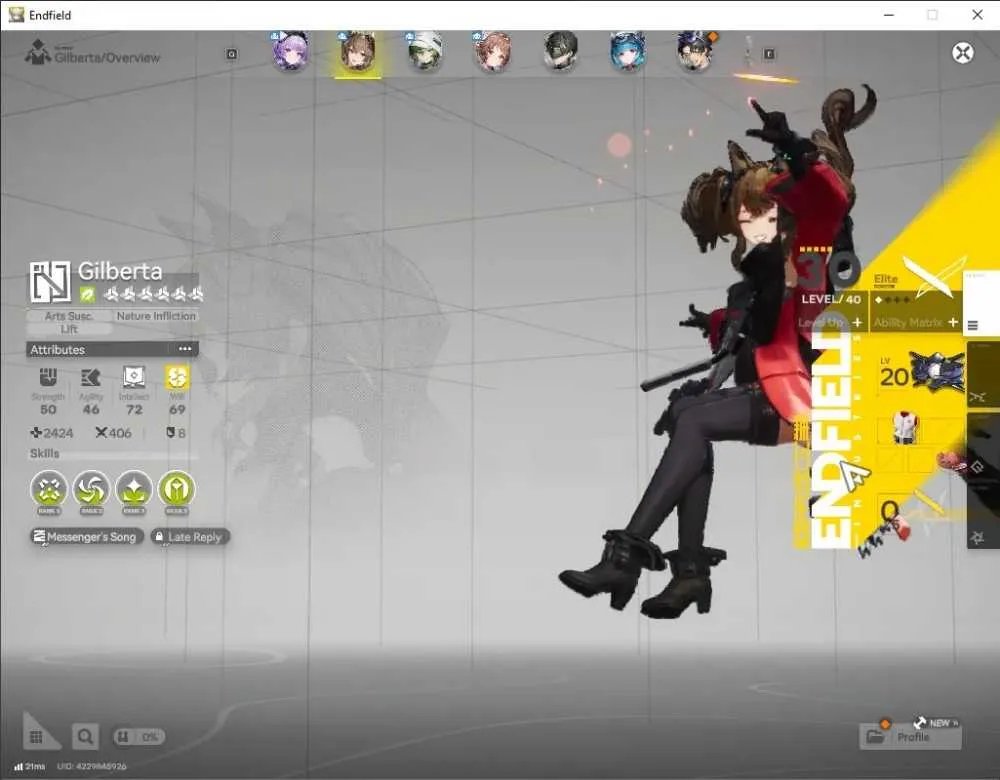Click the three-line list icon on white panel
1000x780 pixels.
tap(973, 325)
